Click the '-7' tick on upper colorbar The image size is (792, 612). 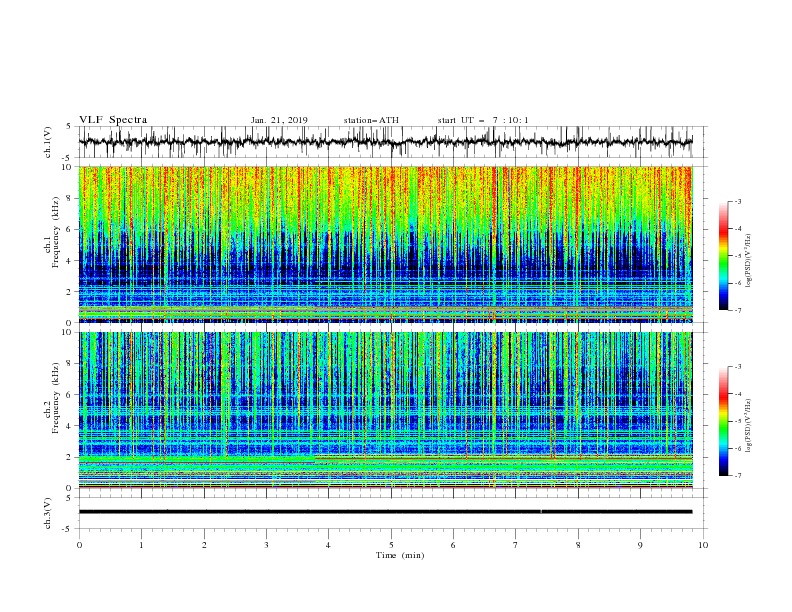pos(737,310)
